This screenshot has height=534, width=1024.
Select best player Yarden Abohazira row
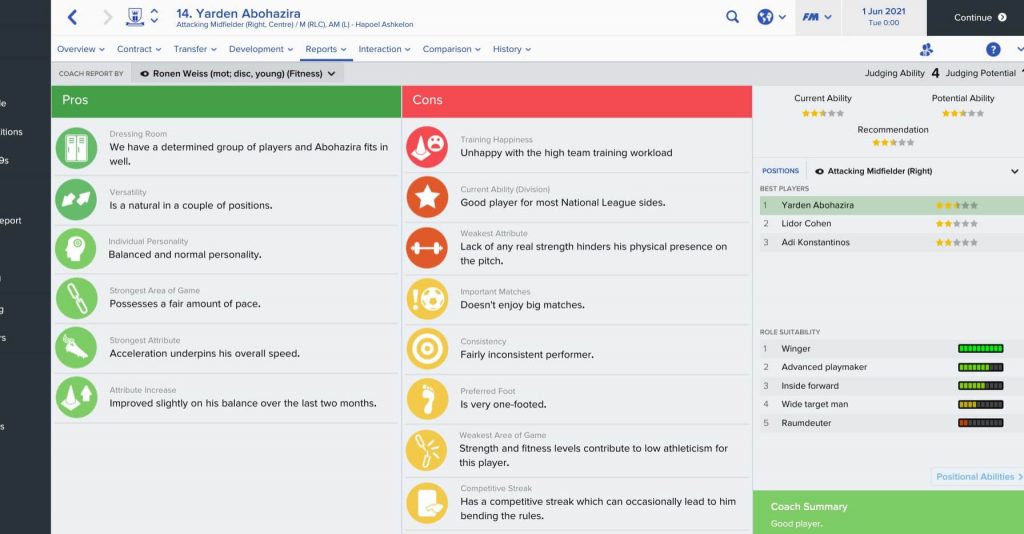pyautogui.click(x=891, y=205)
